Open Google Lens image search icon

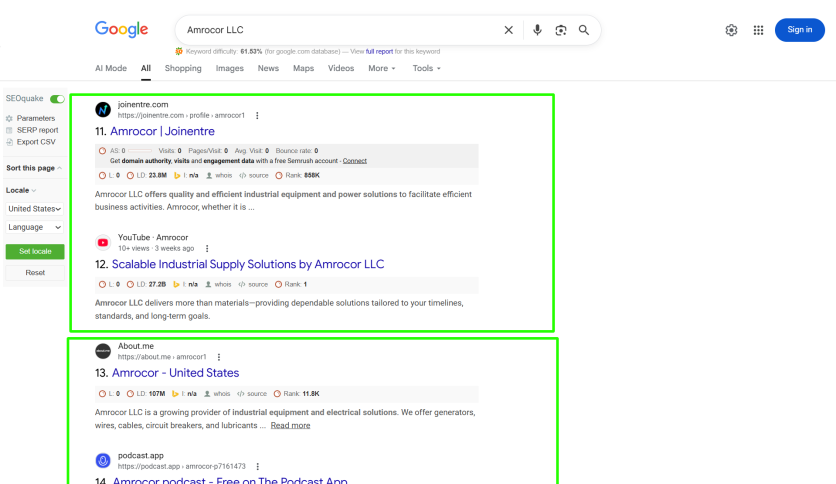coord(560,30)
